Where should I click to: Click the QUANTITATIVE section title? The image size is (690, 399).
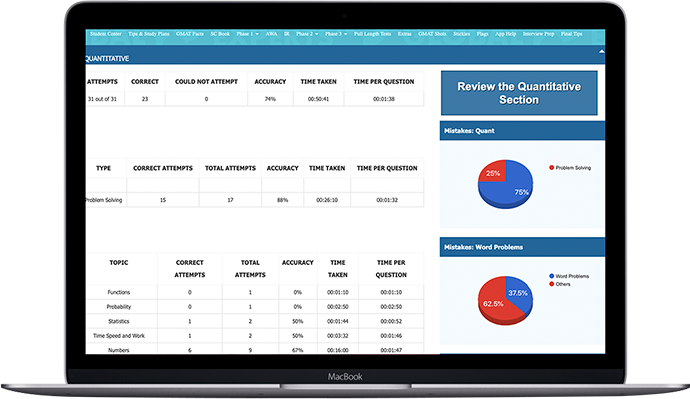tap(107, 59)
